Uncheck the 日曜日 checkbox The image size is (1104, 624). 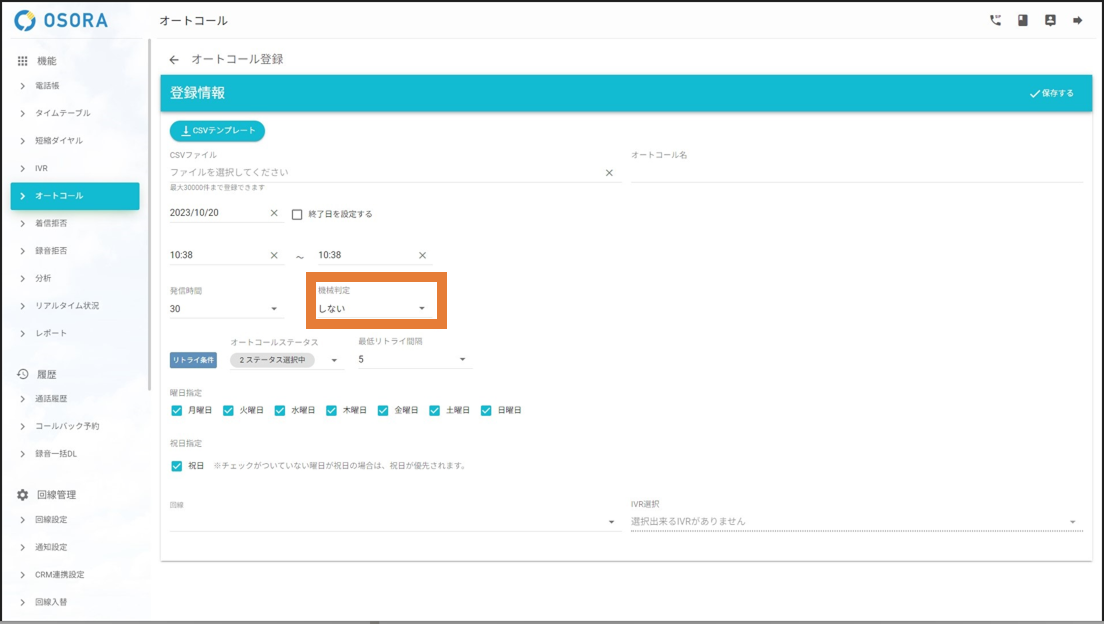click(x=487, y=410)
